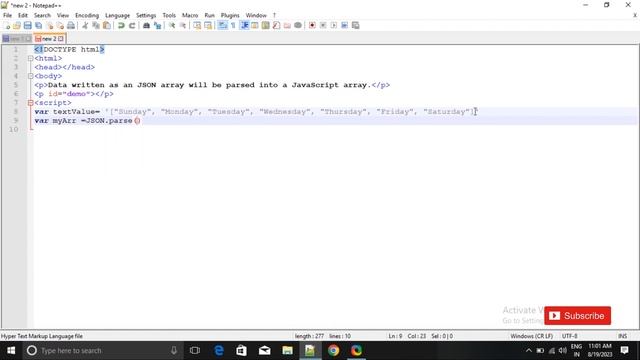640x360 pixels.
Task: Open the Function List toolbar icon
Action: click(276, 25)
